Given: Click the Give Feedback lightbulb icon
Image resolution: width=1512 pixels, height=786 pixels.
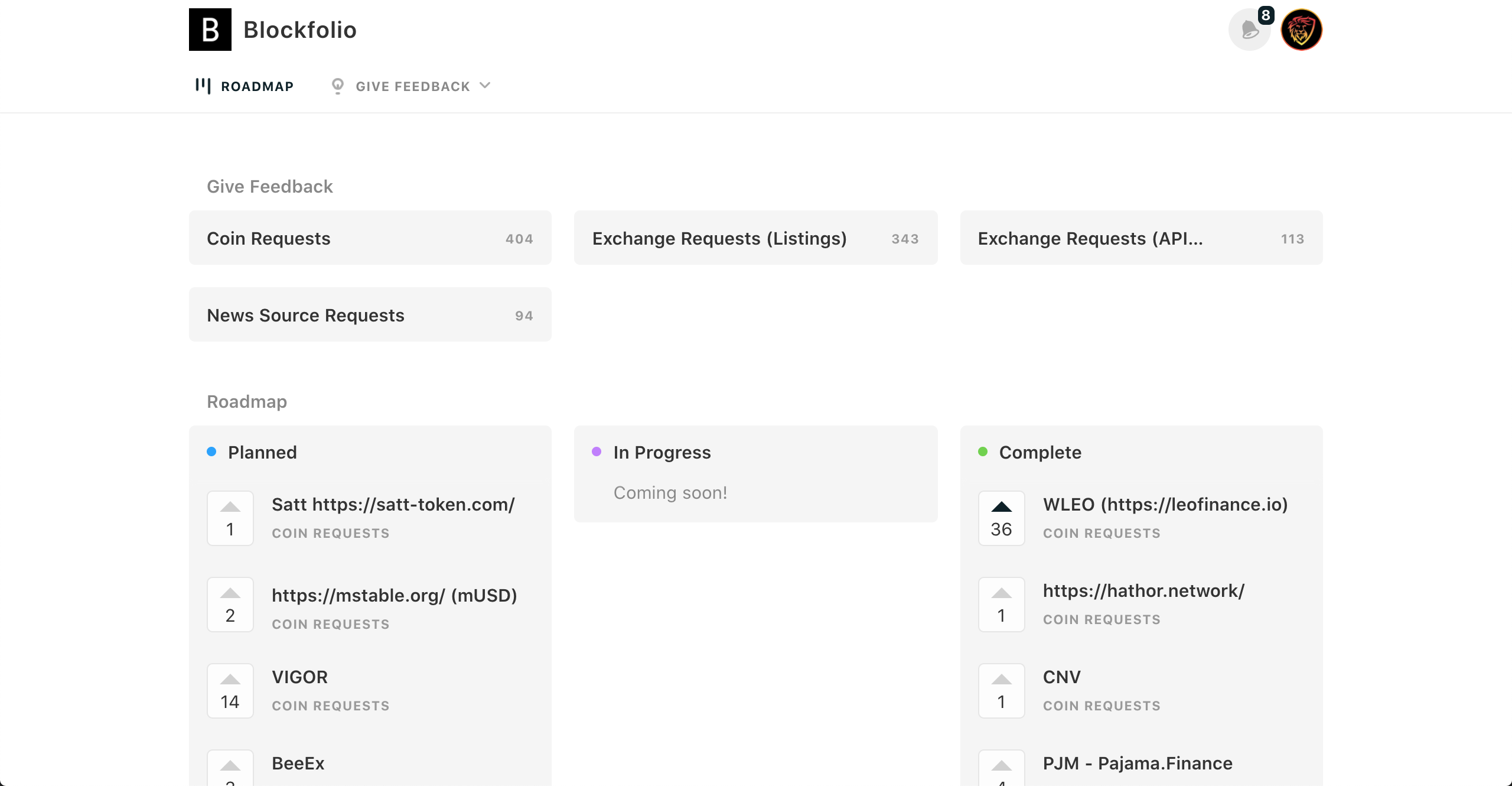Looking at the screenshot, I should (x=337, y=86).
